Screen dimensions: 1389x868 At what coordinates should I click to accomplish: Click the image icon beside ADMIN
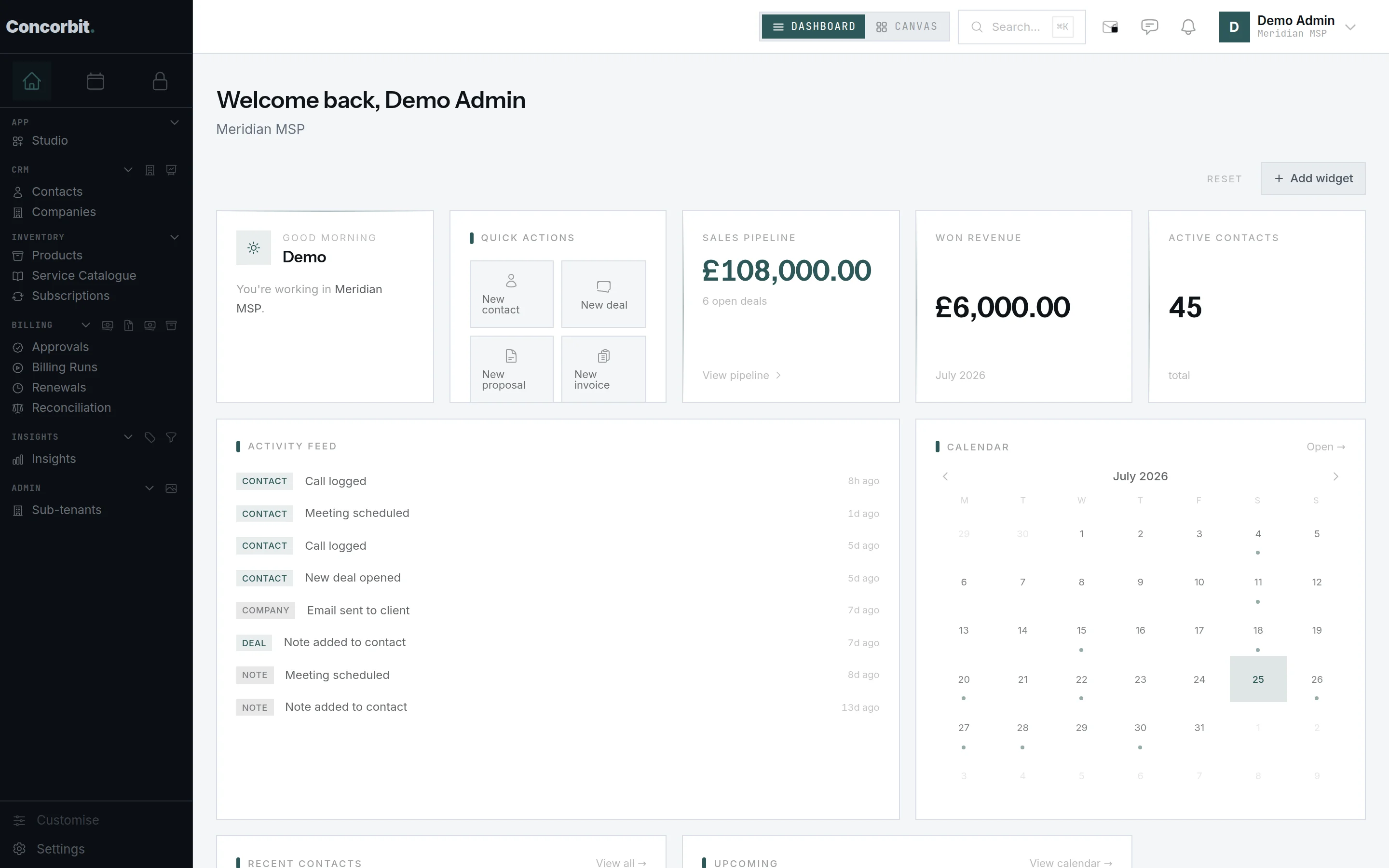171,488
